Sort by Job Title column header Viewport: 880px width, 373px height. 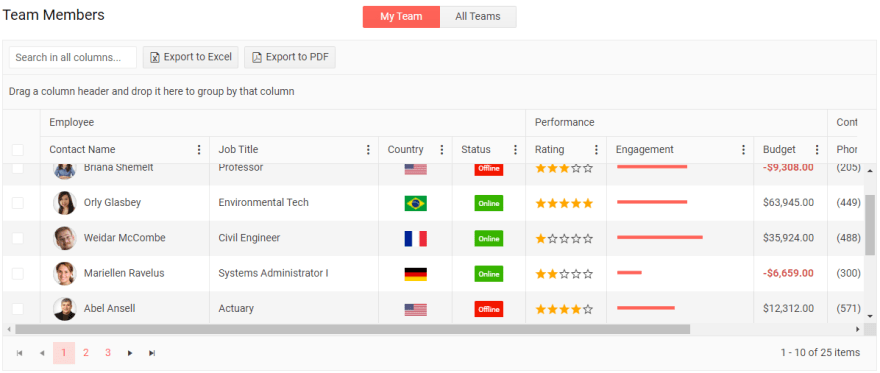tap(239, 150)
